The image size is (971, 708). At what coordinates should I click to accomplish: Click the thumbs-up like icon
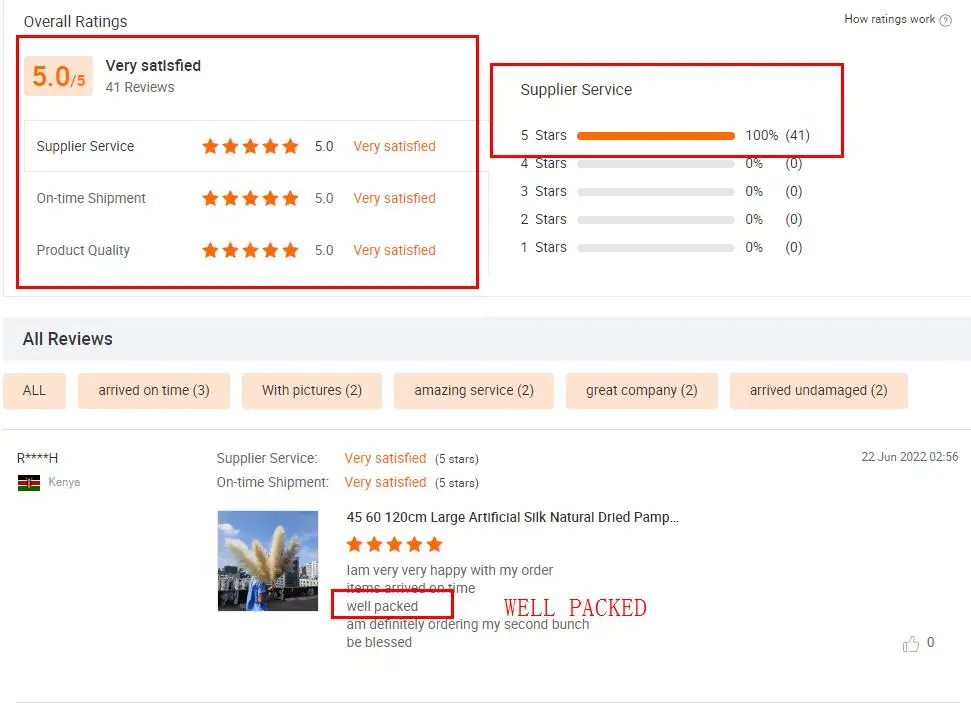tap(910, 644)
